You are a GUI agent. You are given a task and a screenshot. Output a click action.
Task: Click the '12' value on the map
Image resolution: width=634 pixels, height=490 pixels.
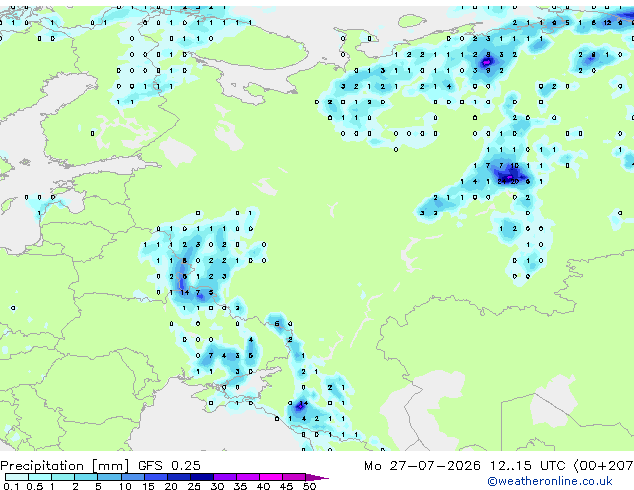point(607,23)
